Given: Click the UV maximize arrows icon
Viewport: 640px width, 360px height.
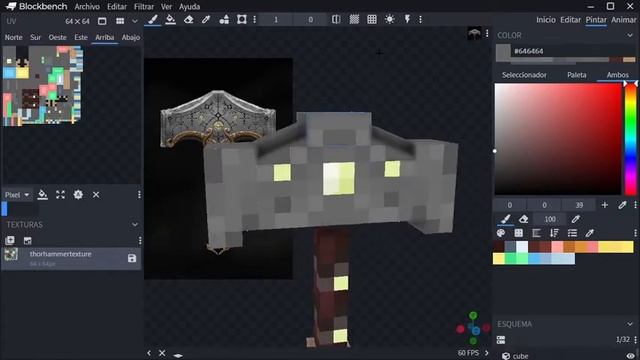Looking at the screenshot, I should tap(60, 195).
